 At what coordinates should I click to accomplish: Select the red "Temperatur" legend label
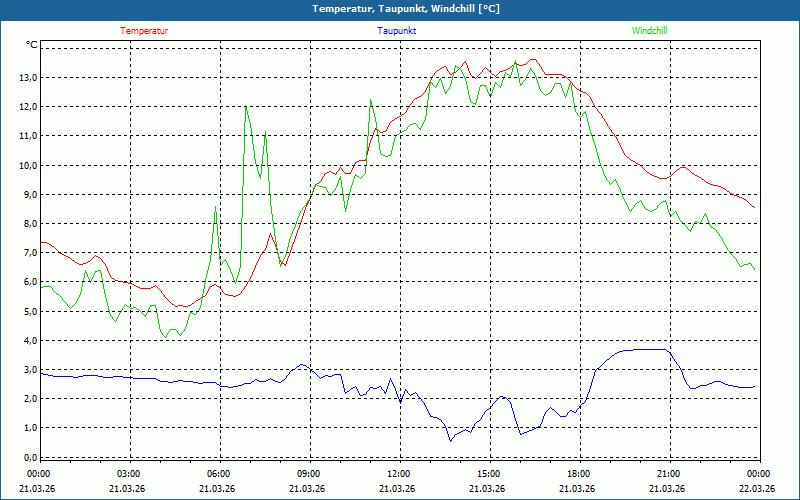(144, 31)
